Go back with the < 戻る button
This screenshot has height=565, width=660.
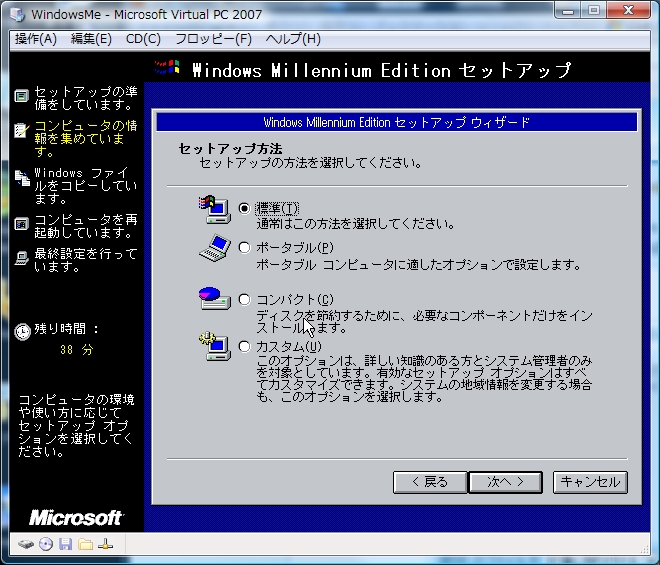(x=430, y=482)
